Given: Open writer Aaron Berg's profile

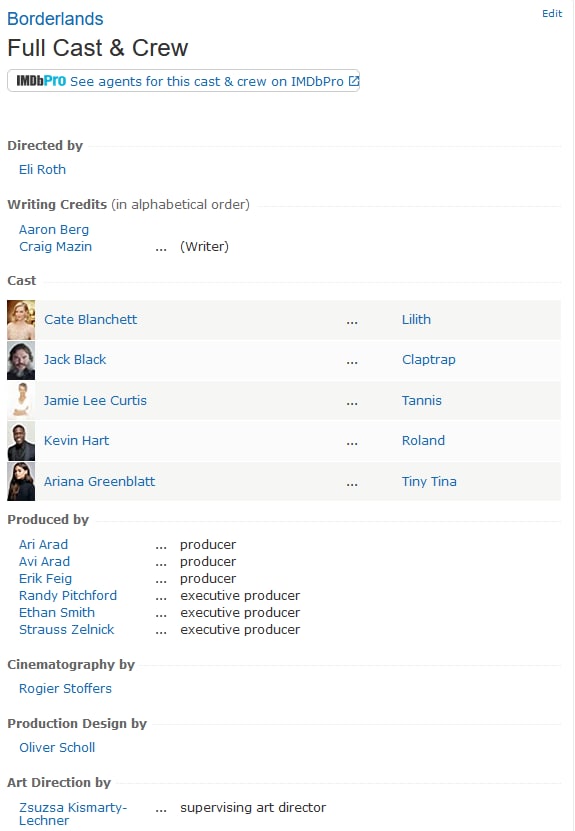Looking at the screenshot, I should pos(54,229).
